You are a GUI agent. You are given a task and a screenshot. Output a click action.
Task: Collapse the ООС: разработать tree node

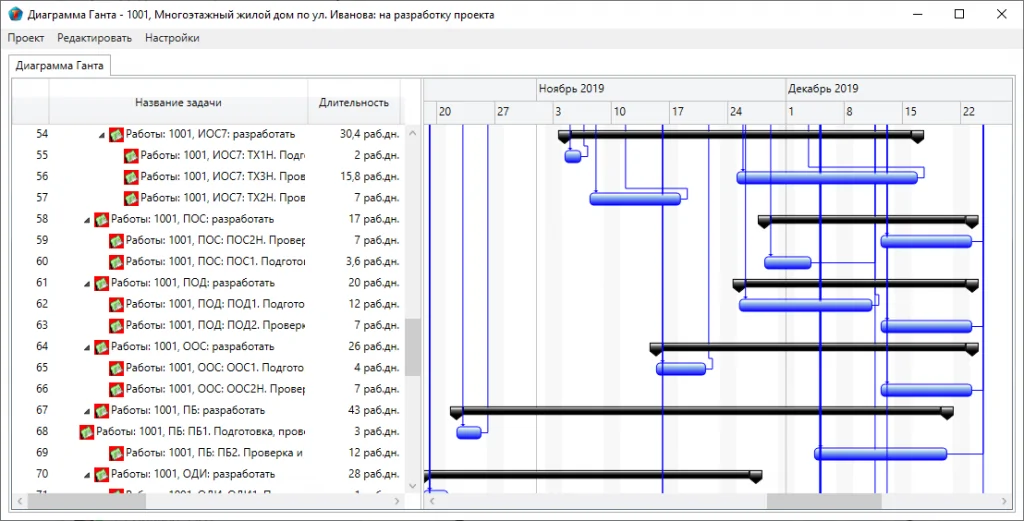tap(86, 347)
